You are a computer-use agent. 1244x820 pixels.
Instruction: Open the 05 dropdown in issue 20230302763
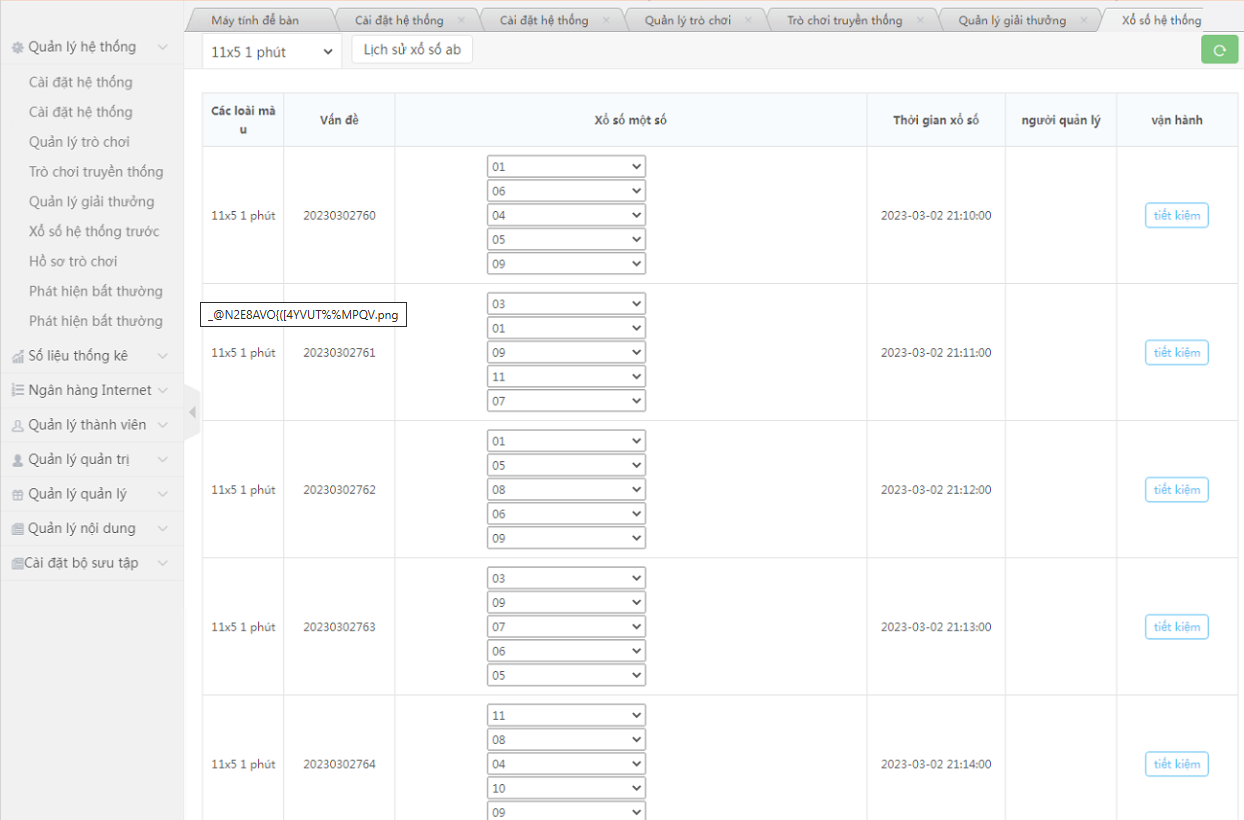(566, 675)
